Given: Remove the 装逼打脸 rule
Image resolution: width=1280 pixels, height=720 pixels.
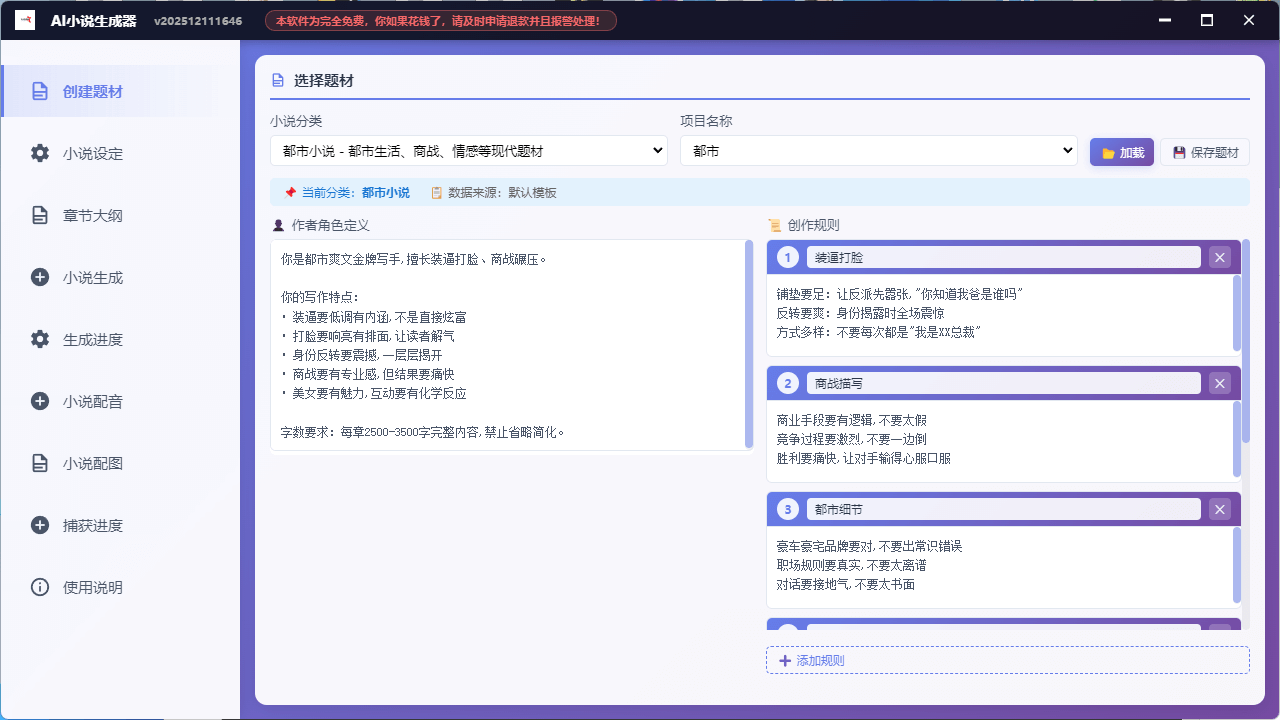Looking at the screenshot, I should [x=1219, y=257].
